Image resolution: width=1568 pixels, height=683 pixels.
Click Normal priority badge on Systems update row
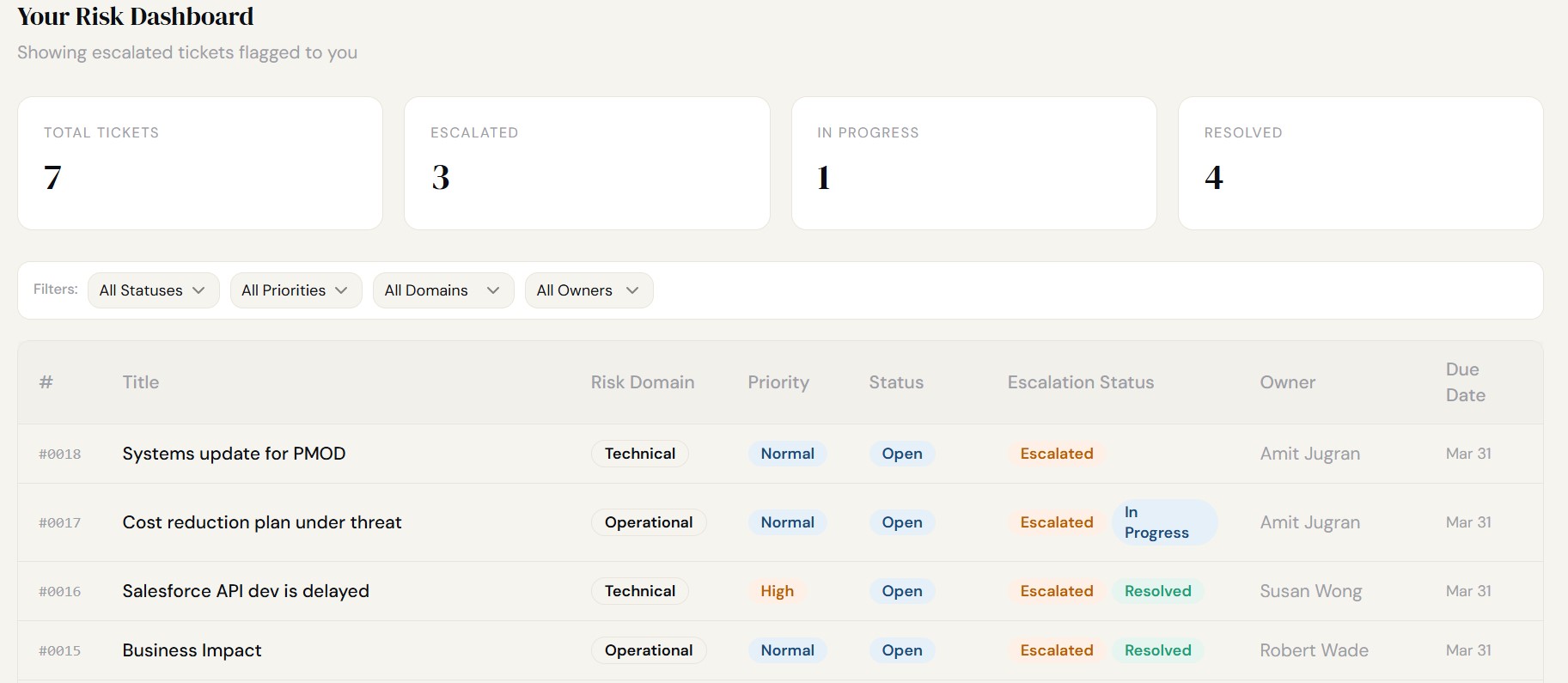(788, 454)
